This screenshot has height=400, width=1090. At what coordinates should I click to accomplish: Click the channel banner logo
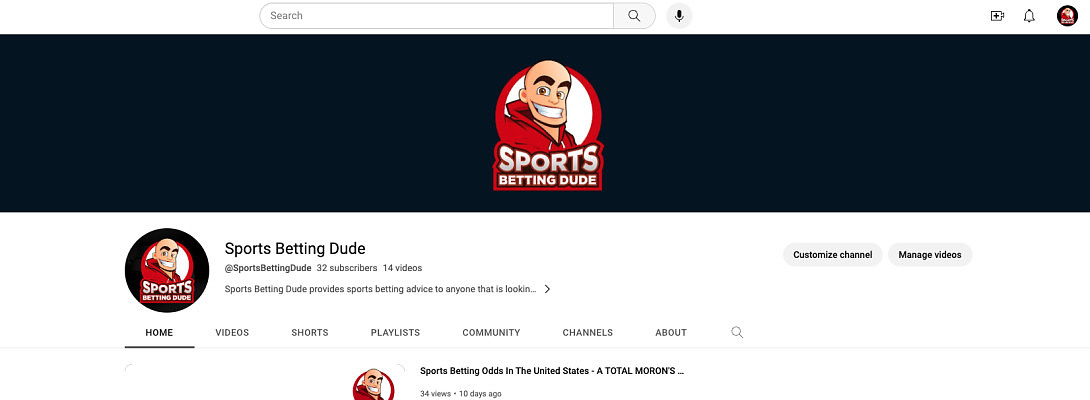pyautogui.click(x=548, y=124)
